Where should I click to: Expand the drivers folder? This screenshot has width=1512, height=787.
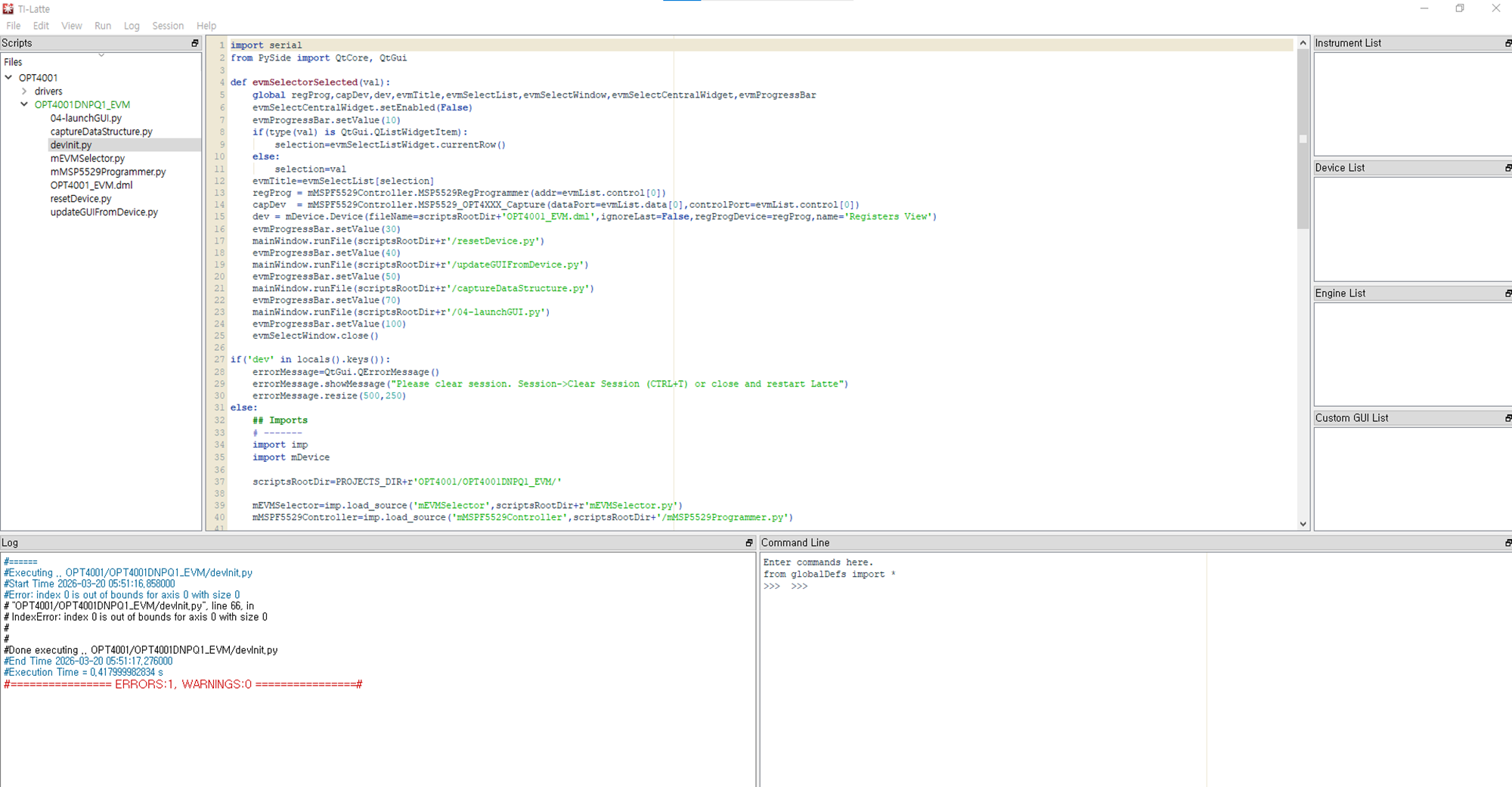(24, 91)
